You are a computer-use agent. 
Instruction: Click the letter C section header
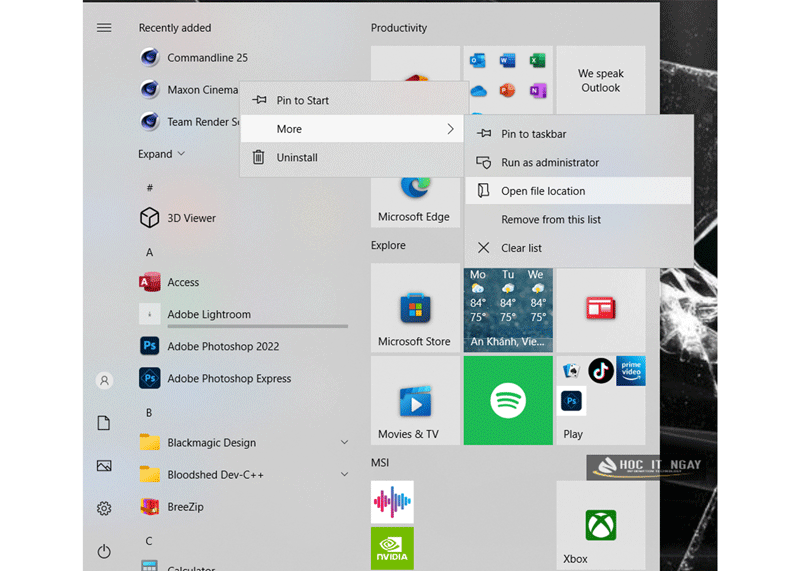[149, 541]
